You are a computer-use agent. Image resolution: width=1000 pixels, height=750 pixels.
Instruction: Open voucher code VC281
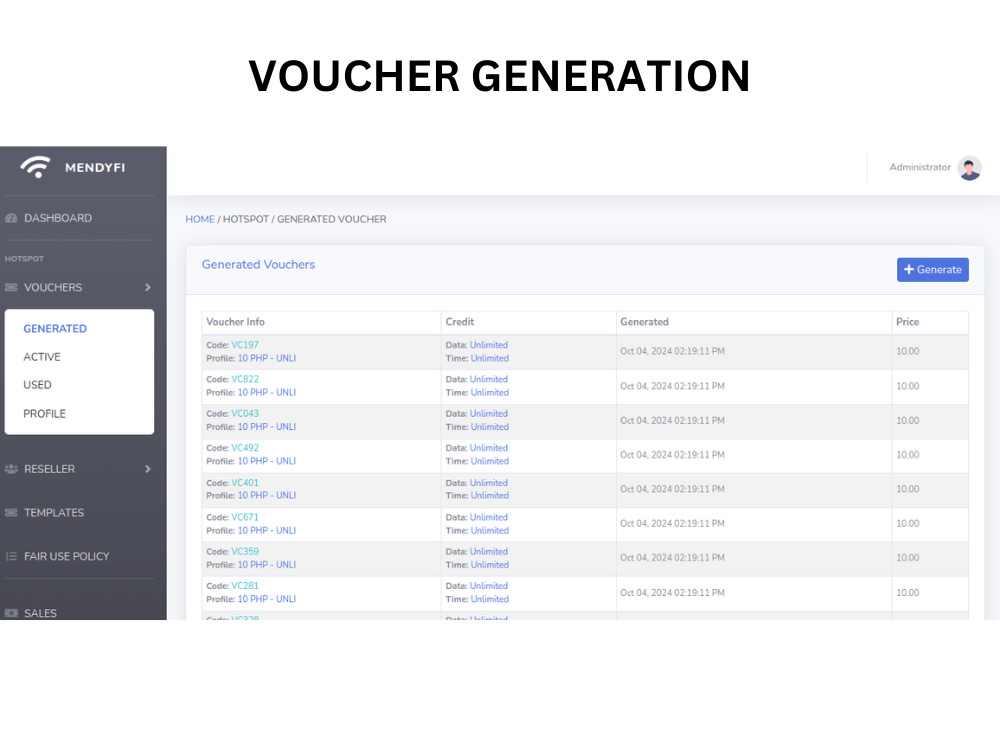245,586
